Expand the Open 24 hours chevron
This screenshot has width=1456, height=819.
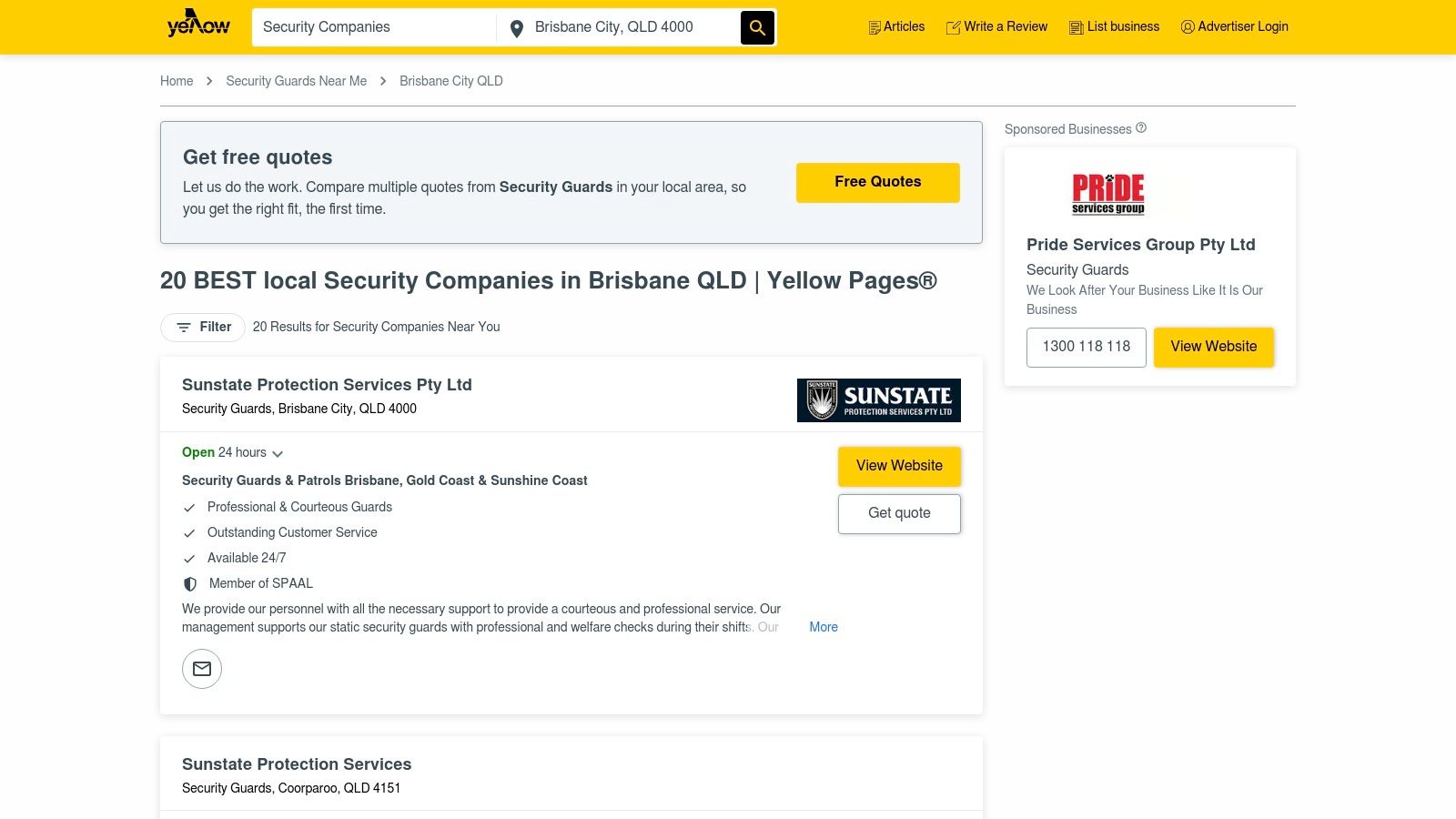coord(278,453)
